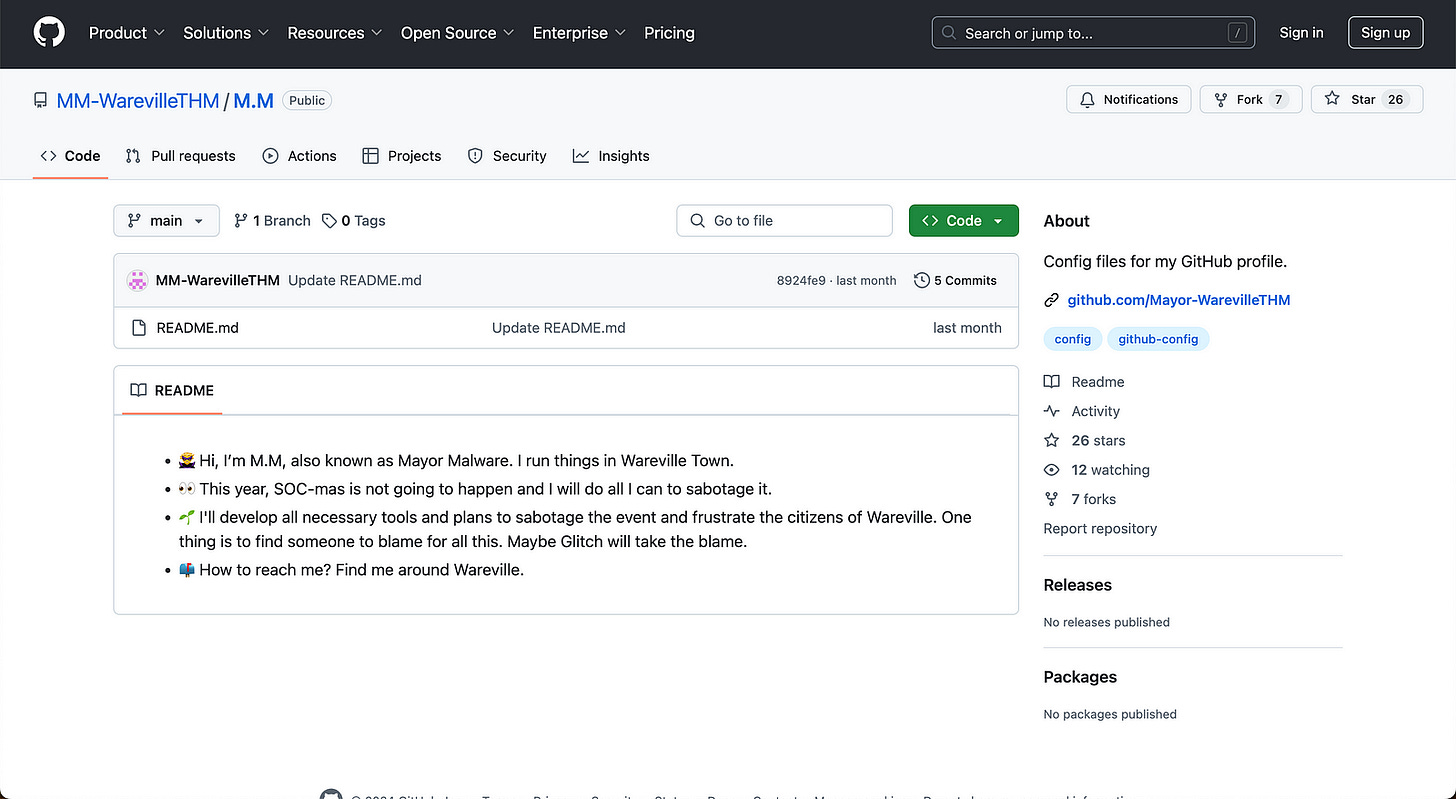Open the green Code clone dropdown
The image size is (1456, 799).
964,221
